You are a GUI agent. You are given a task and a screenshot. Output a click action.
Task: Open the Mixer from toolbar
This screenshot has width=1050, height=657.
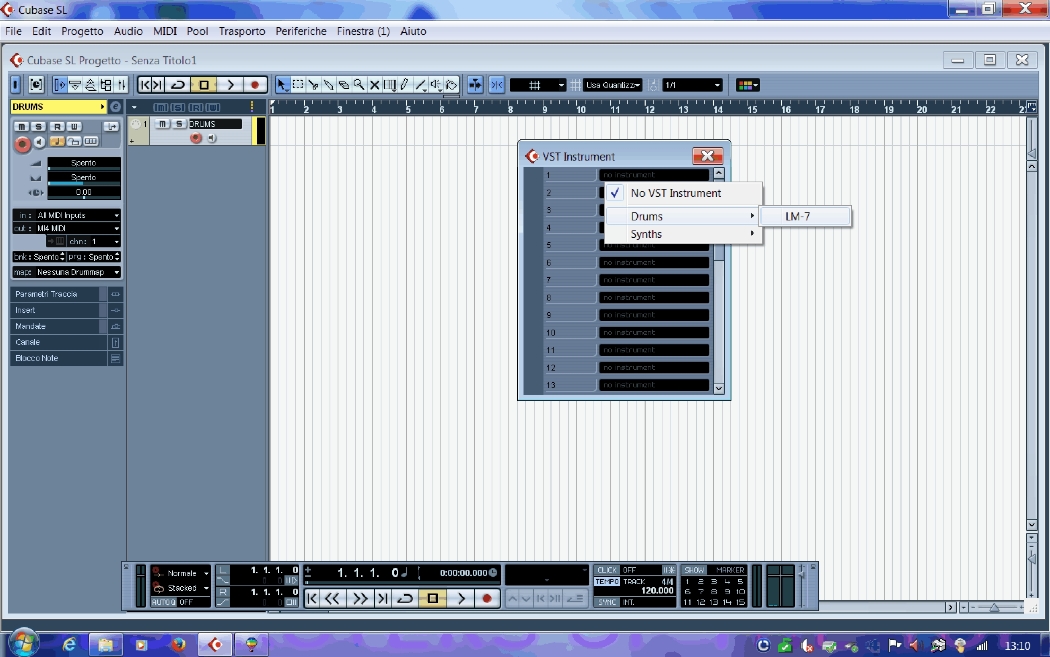[x=121, y=85]
